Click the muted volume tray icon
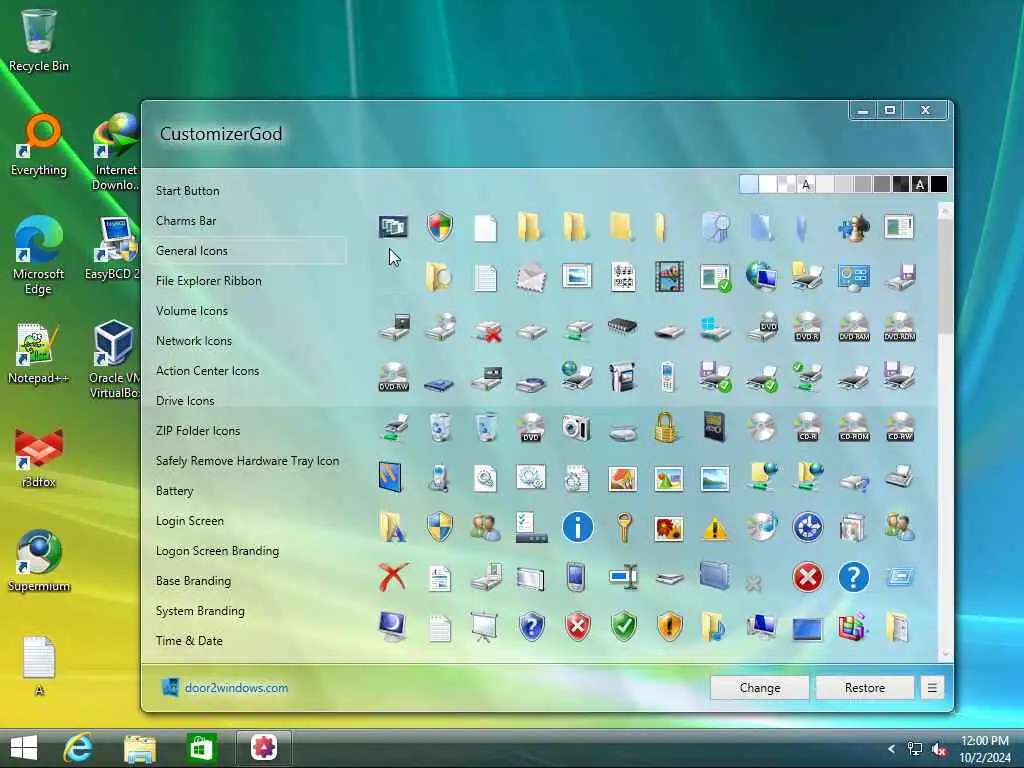The image size is (1024, 768). (x=940, y=750)
